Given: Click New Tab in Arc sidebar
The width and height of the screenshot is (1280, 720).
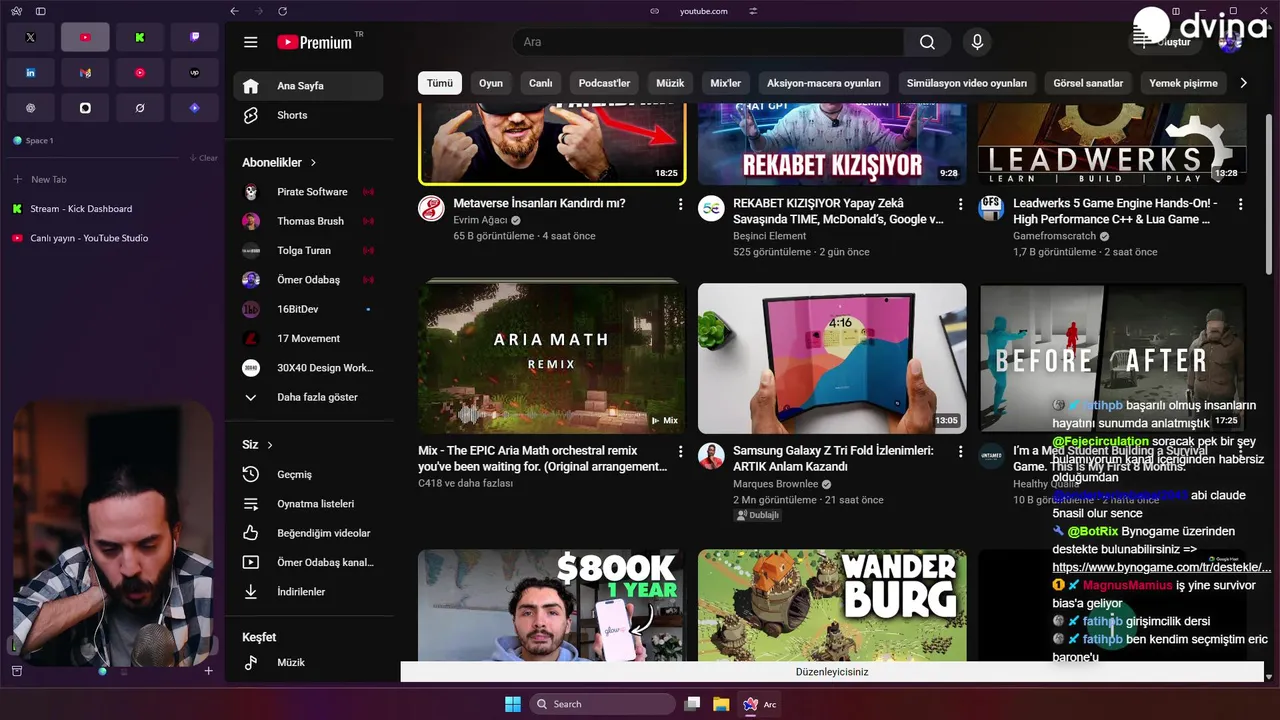Looking at the screenshot, I should click(48, 179).
